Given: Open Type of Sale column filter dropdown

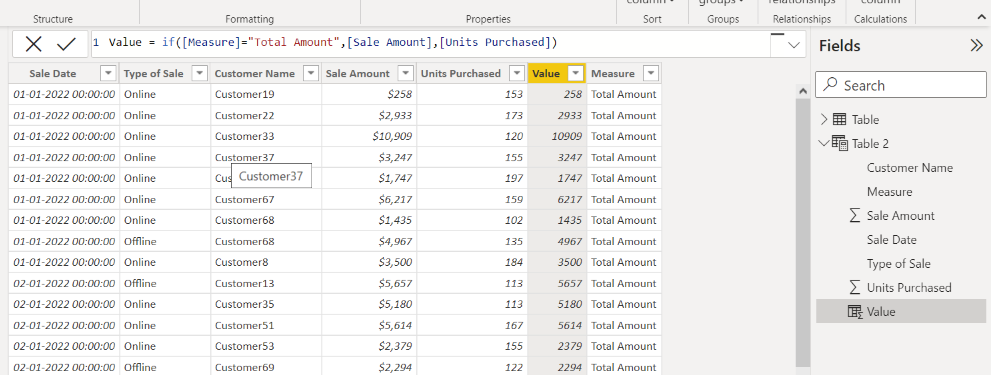Looking at the screenshot, I should 200,74.
